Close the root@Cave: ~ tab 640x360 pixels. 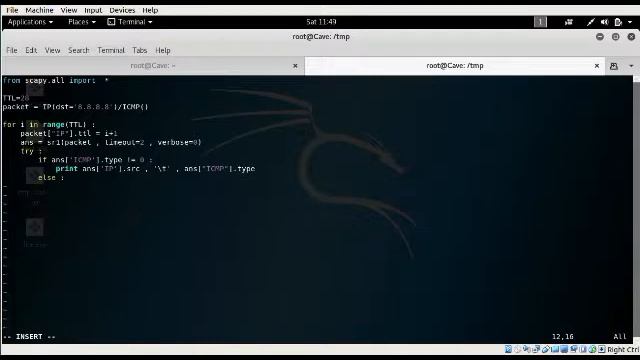point(295,66)
